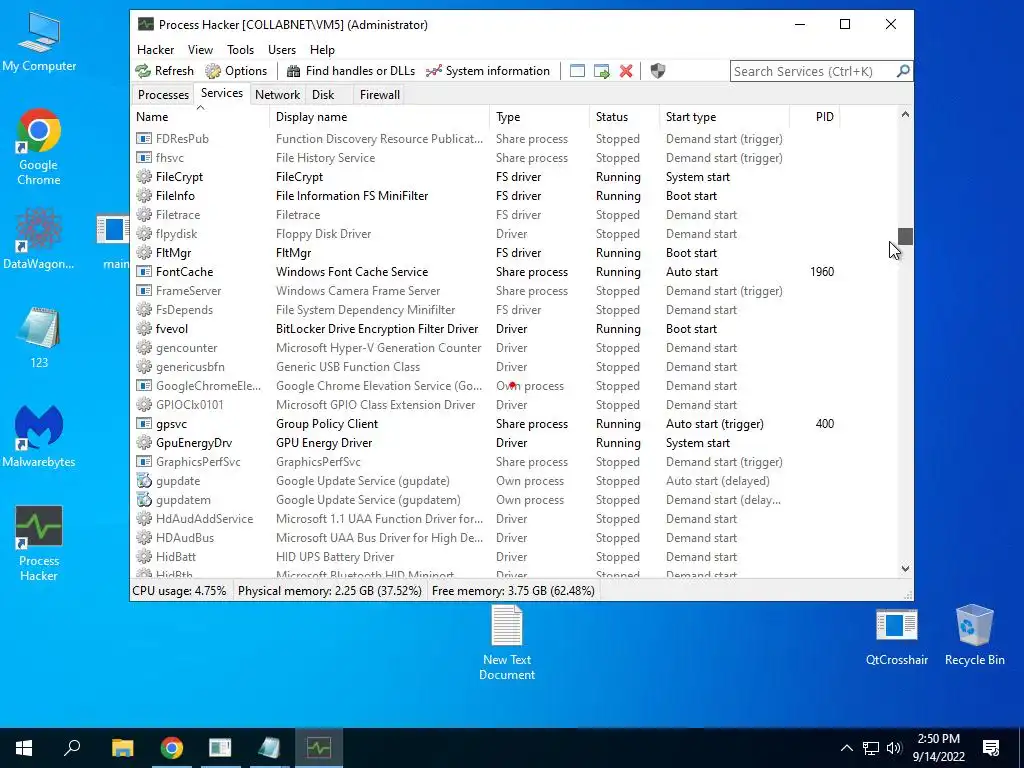Viewport: 1024px width, 768px height.
Task: Open Options from the toolbar
Action: click(236, 71)
